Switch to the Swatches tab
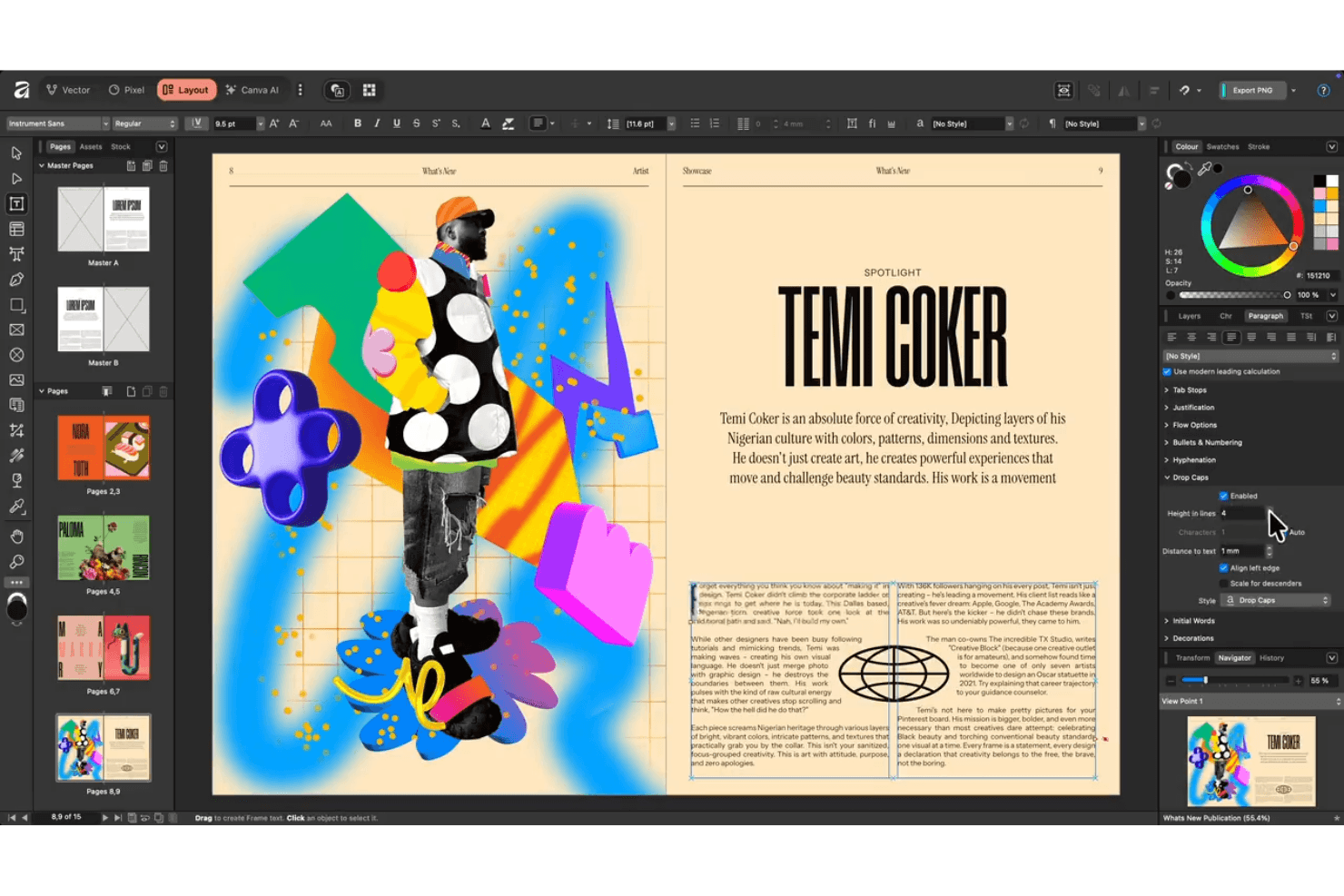The image size is (1344, 896). tap(1222, 147)
